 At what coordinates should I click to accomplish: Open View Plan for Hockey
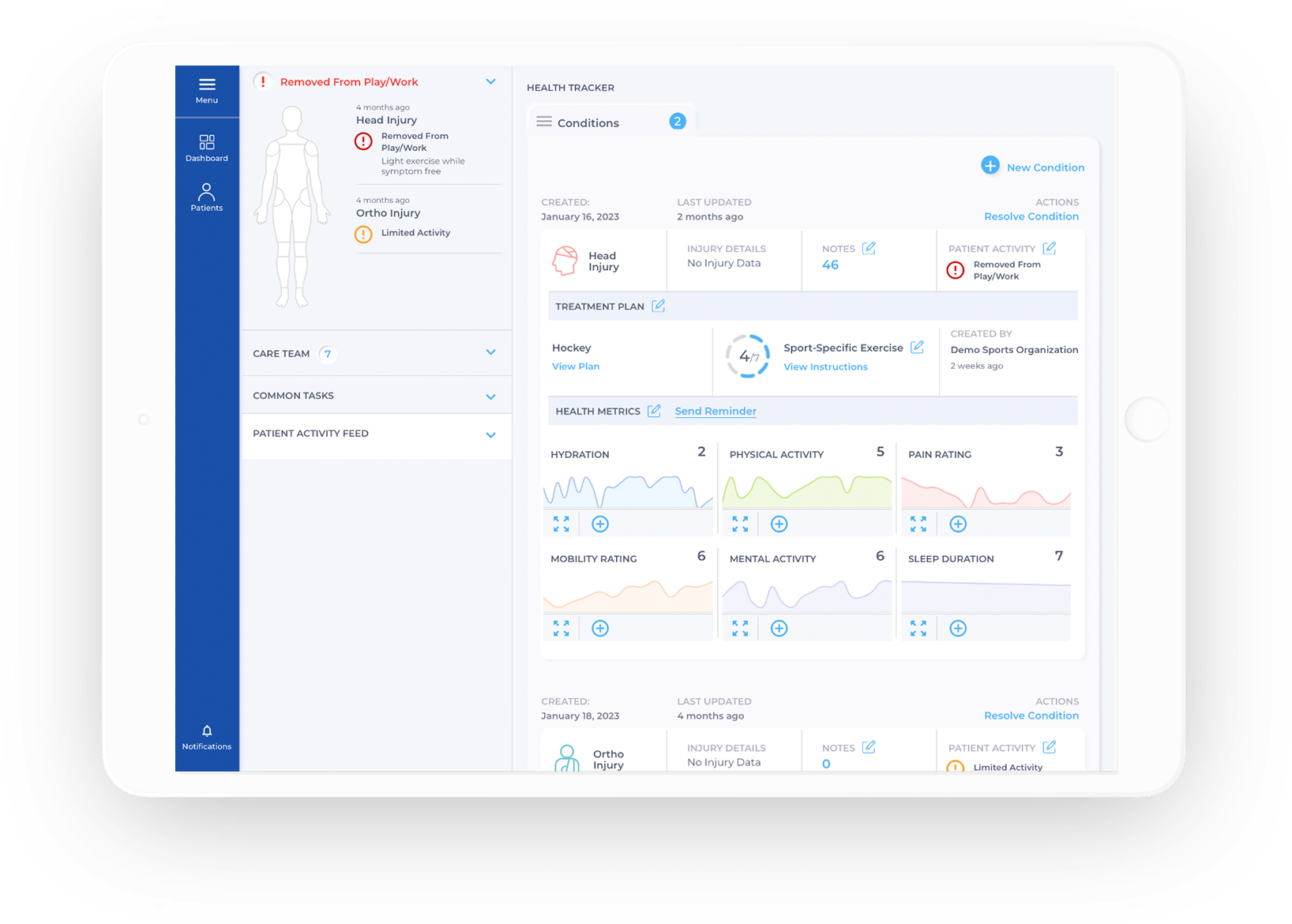coord(576,366)
